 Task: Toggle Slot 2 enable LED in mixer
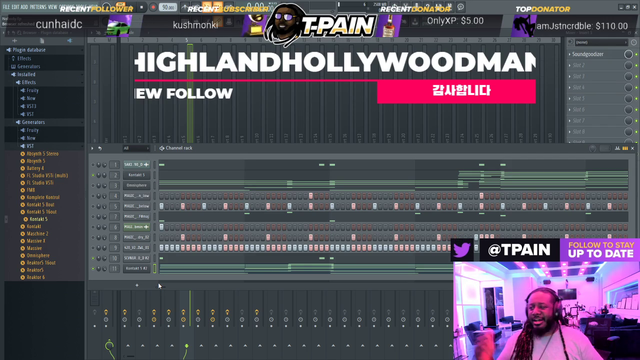[636, 65]
